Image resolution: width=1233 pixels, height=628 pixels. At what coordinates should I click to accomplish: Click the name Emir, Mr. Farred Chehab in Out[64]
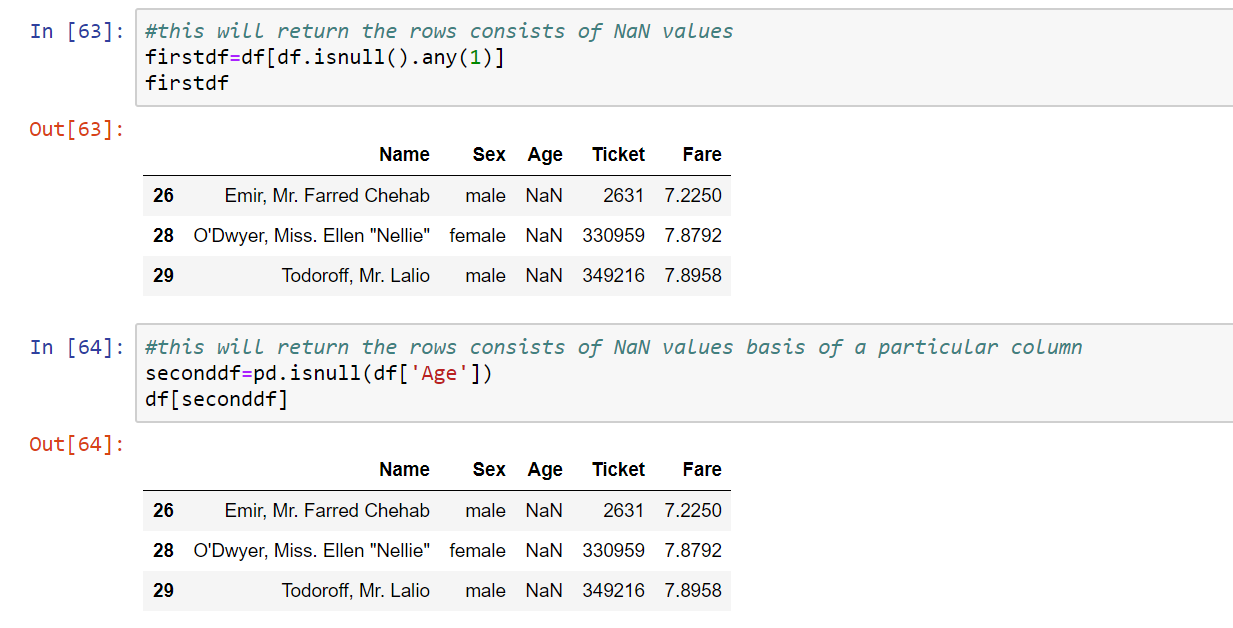pos(326,510)
